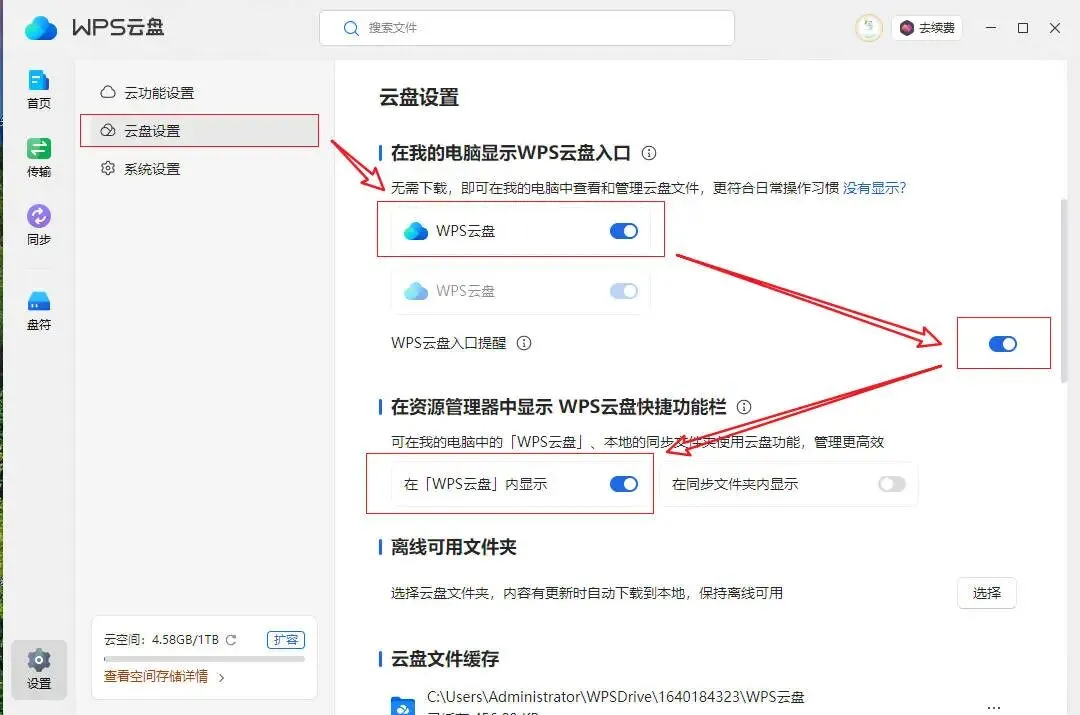The width and height of the screenshot is (1080, 715).
Task: Open the 盘符 drive sidebar icon
Action: [39, 310]
